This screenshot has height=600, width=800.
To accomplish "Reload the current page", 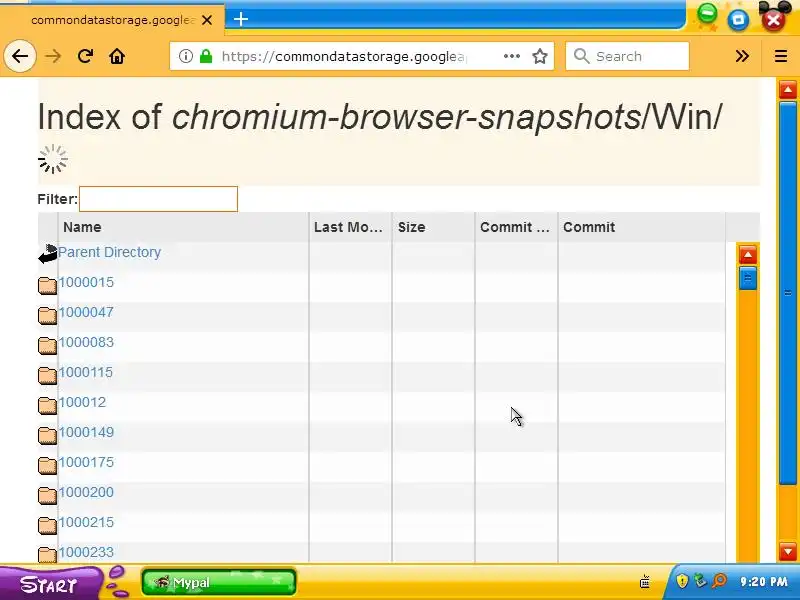I will pos(85,56).
